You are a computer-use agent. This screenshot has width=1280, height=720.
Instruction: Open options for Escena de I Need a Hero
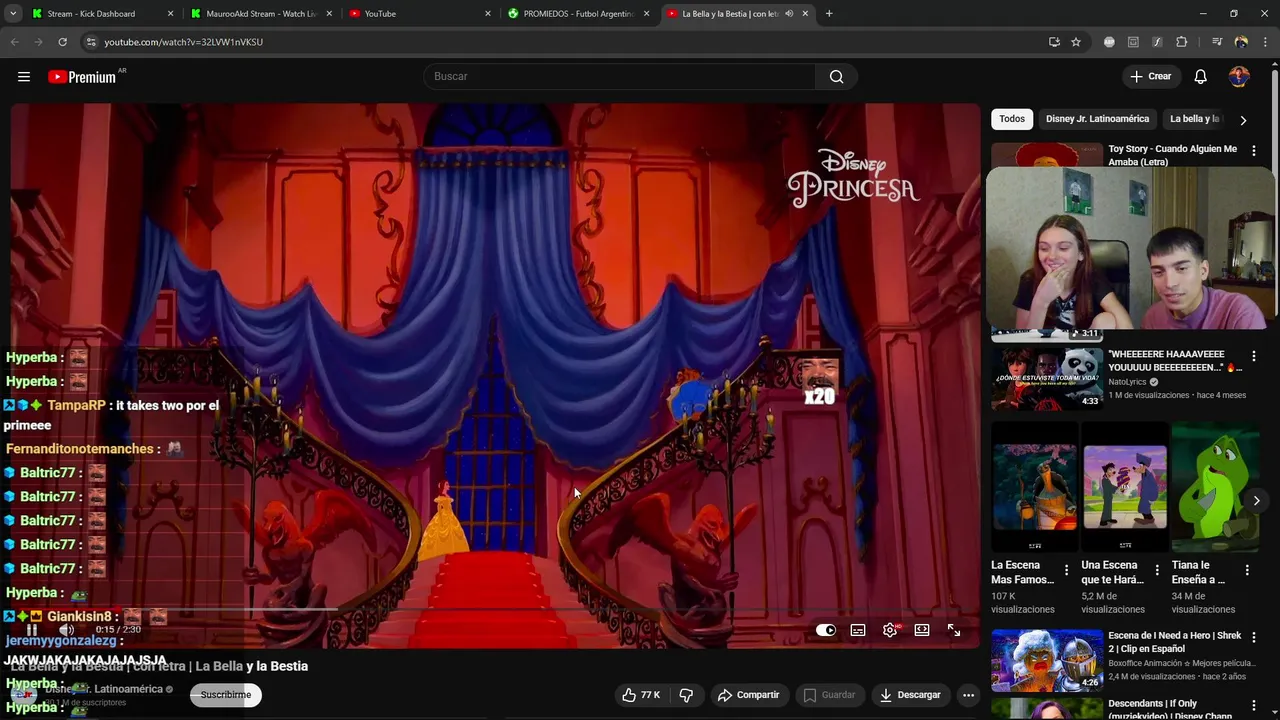pyautogui.click(x=1253, y=637)
